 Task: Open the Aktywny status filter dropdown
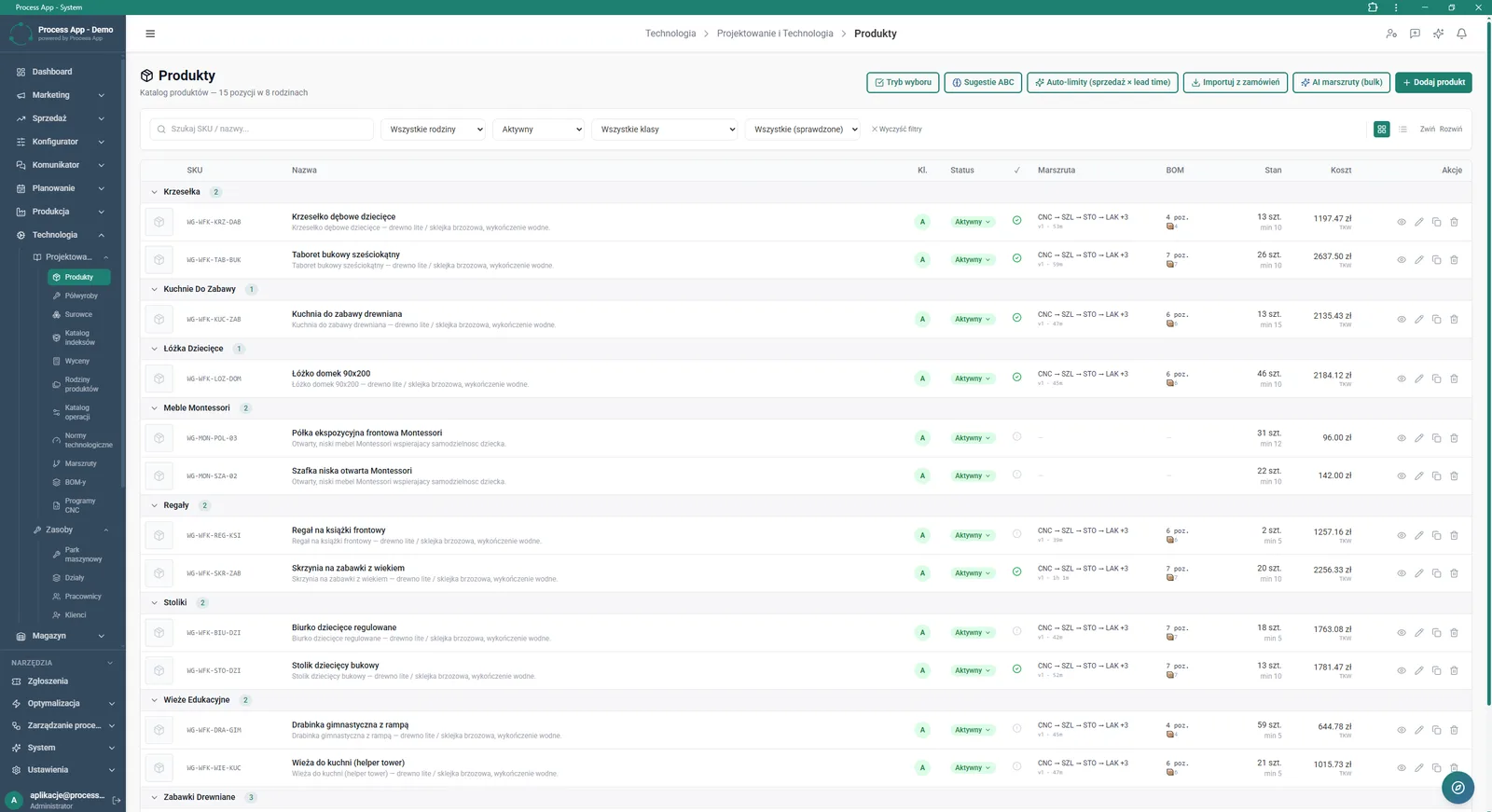tap(538, 130)
